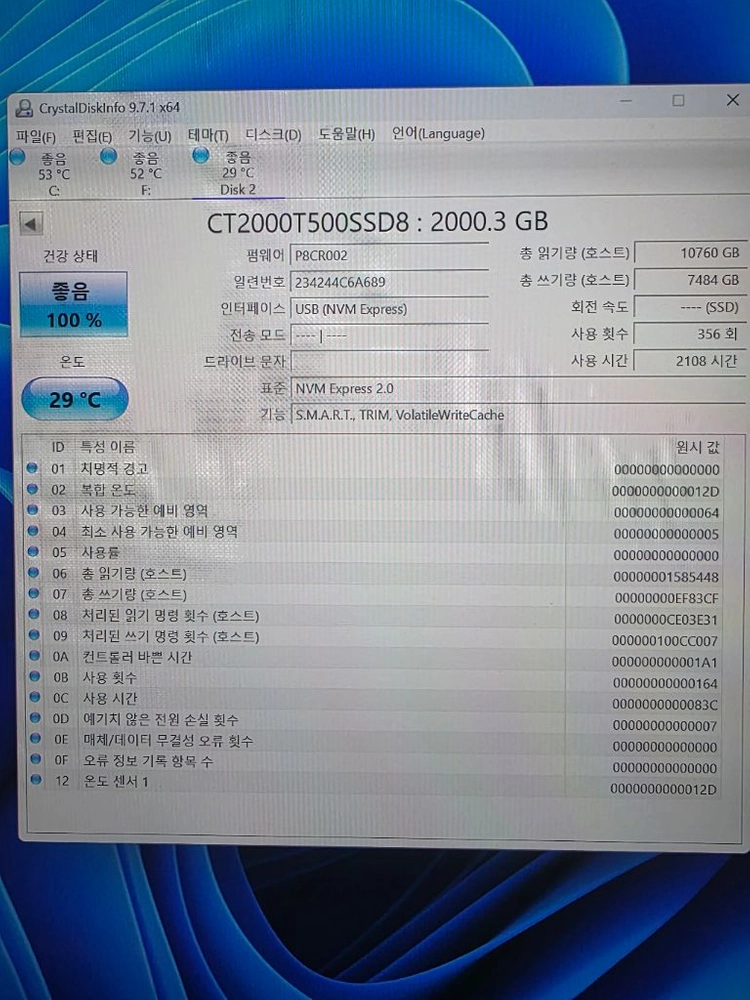The width and height of the screenshot is (750, 1000).
Task: Click raw value 0000000CE03E31
Action: pos(665,620)
